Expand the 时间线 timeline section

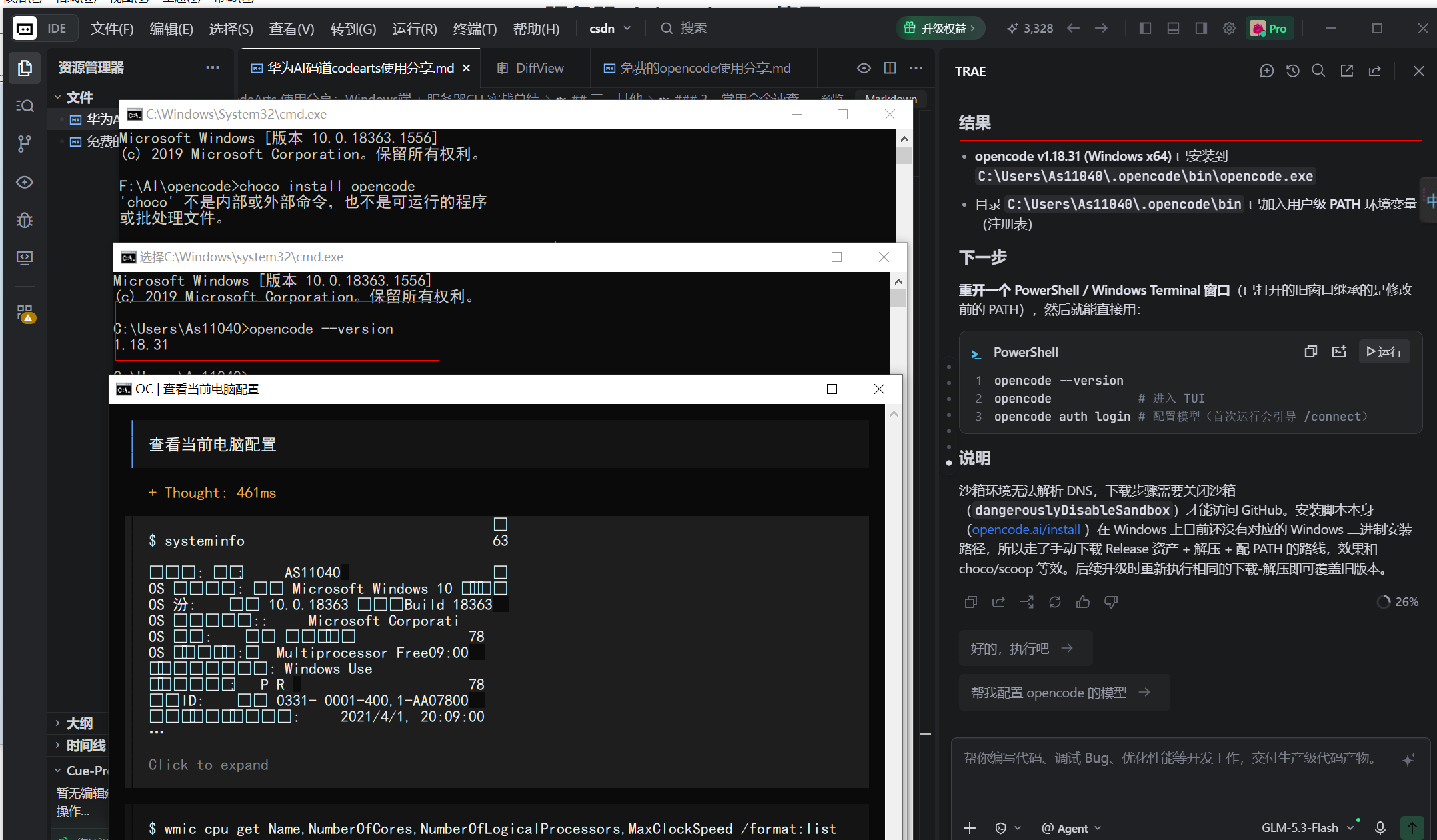(80, 745)
